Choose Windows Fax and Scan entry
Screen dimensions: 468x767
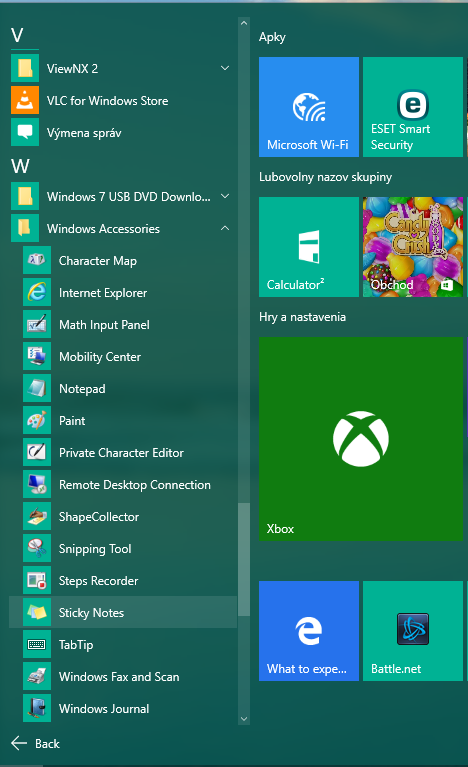click(x=123, y=677)
